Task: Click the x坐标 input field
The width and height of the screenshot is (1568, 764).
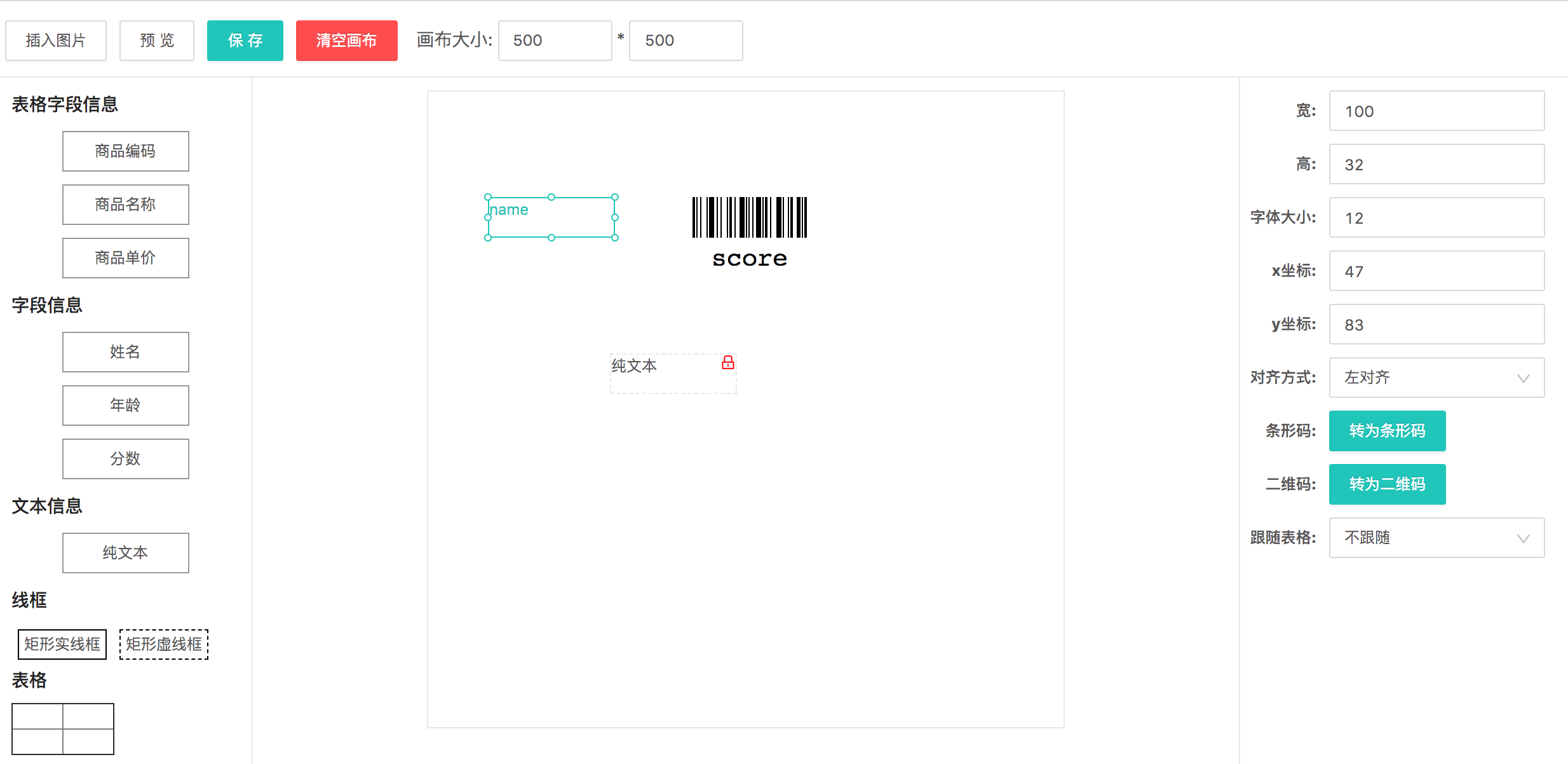Action: point(1436,271)
